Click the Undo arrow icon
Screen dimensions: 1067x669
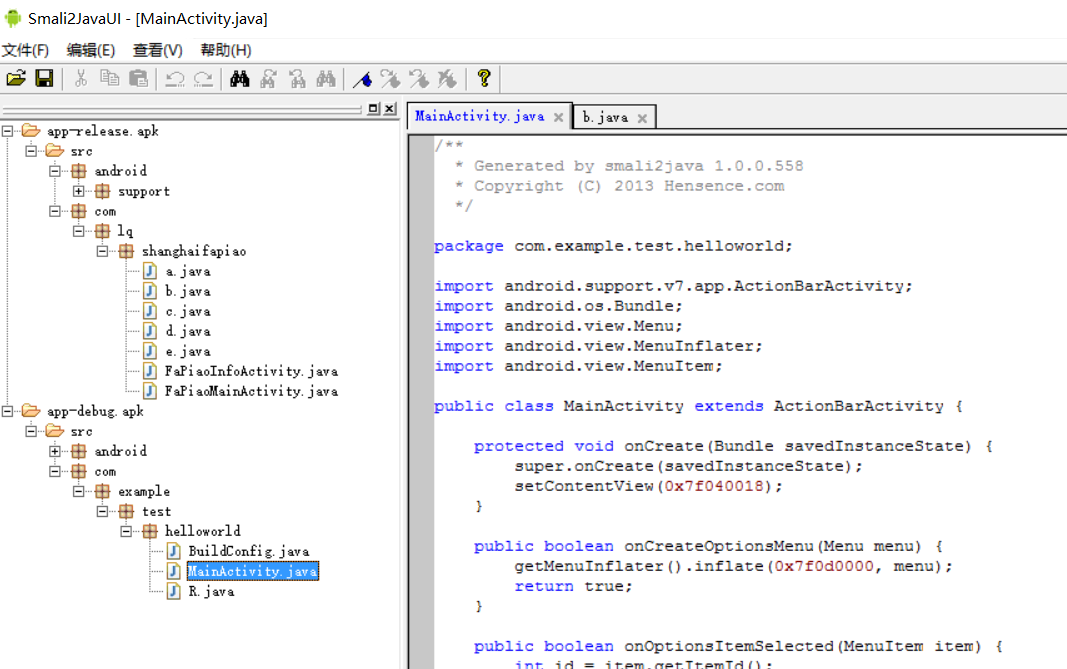175,78
